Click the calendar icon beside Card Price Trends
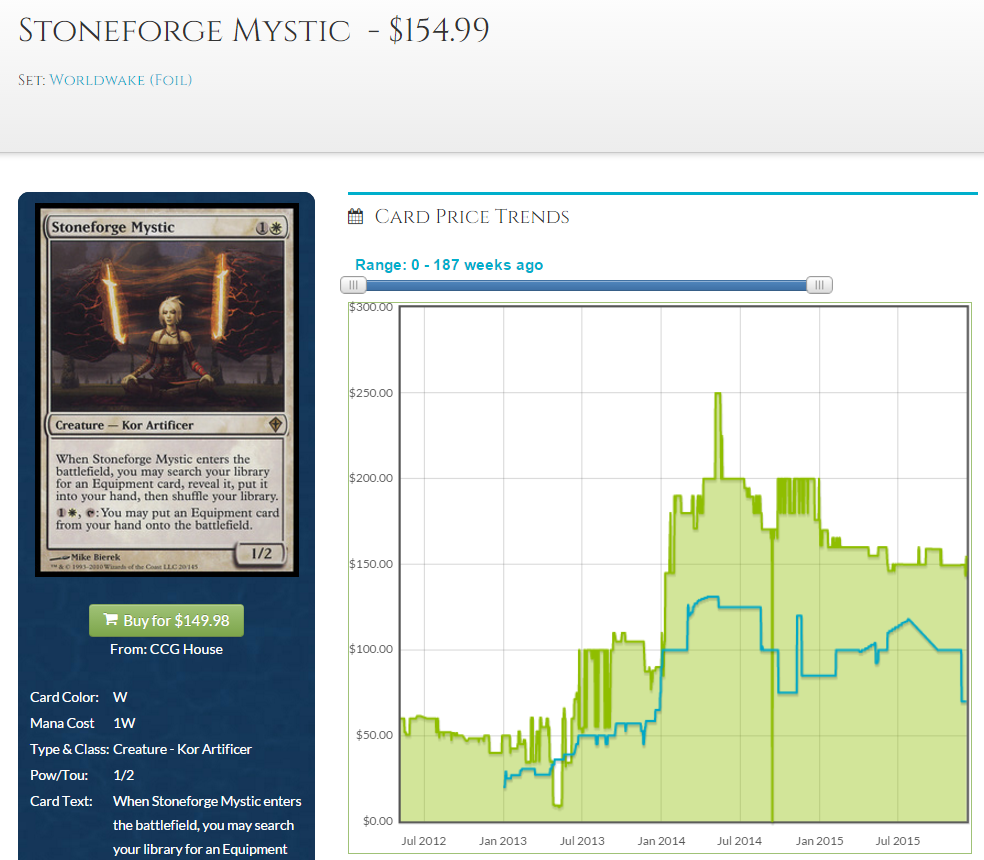 [x=355, y=217]
